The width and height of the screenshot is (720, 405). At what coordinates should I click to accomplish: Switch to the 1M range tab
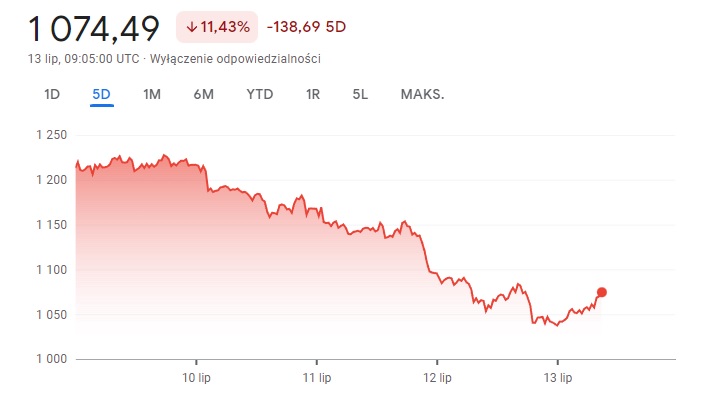(152, 95)
